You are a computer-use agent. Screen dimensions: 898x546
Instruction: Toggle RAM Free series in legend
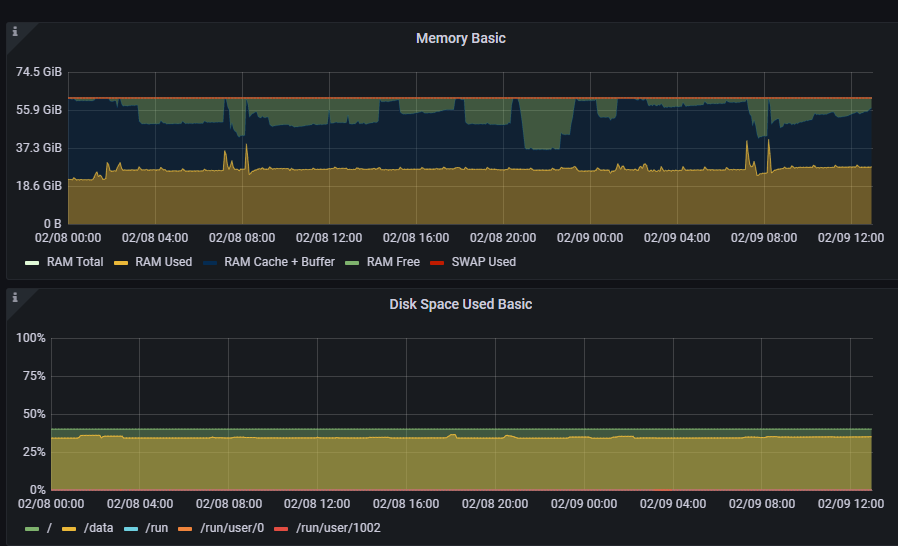coord(393,262)
